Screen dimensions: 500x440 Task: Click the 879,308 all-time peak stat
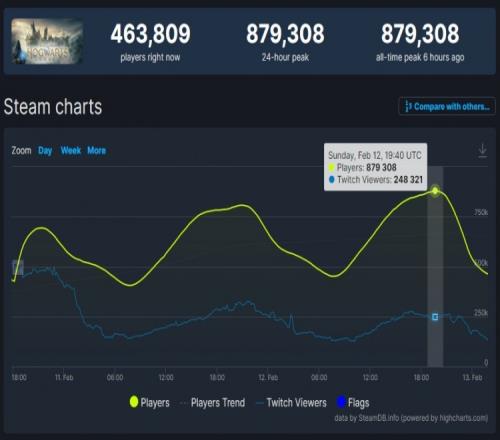(420, 34)
